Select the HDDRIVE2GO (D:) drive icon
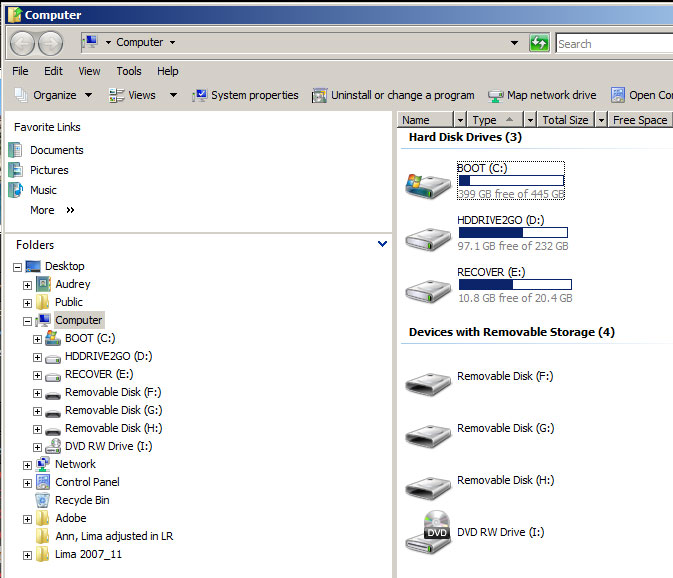The image size is (673, 578). (x=428, y=236)
